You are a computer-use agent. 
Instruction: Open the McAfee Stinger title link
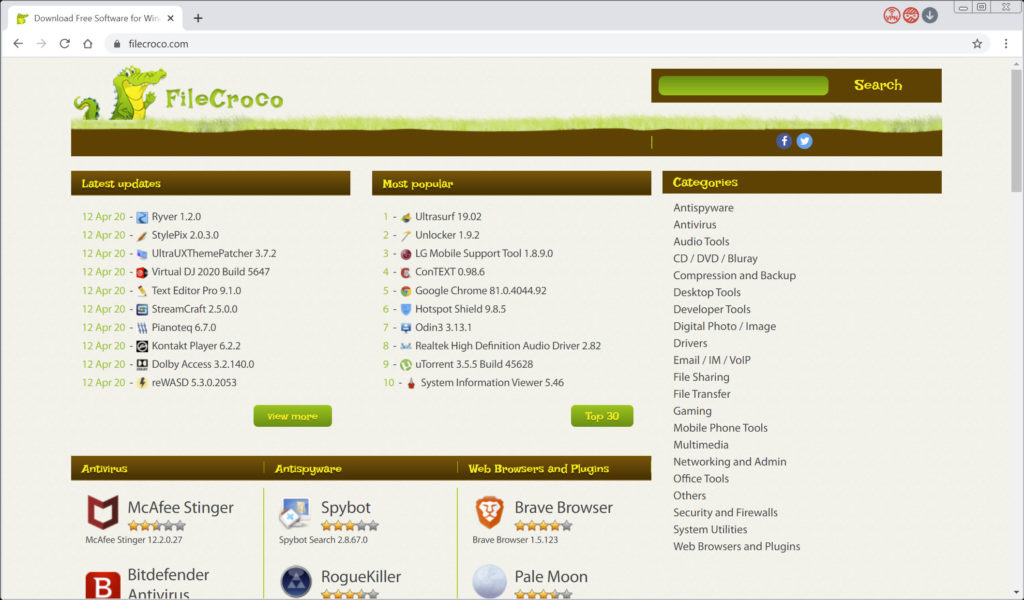[x=180, y=507]
